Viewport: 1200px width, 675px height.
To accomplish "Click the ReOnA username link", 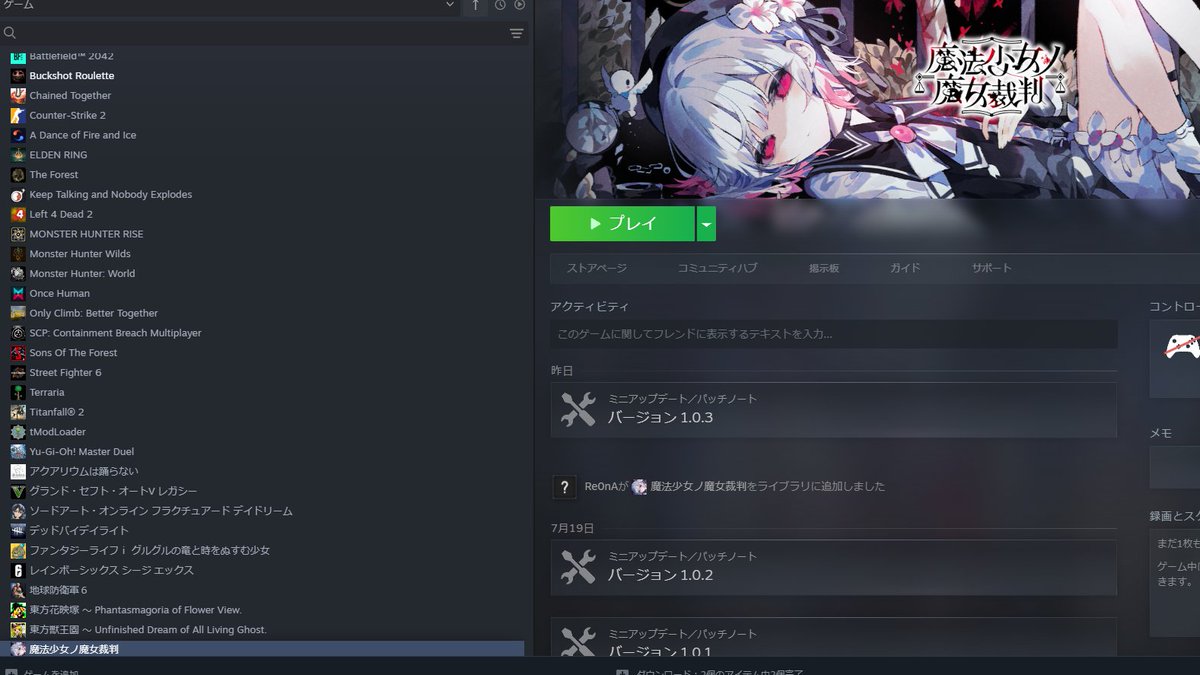I will [x=599, y=487].
